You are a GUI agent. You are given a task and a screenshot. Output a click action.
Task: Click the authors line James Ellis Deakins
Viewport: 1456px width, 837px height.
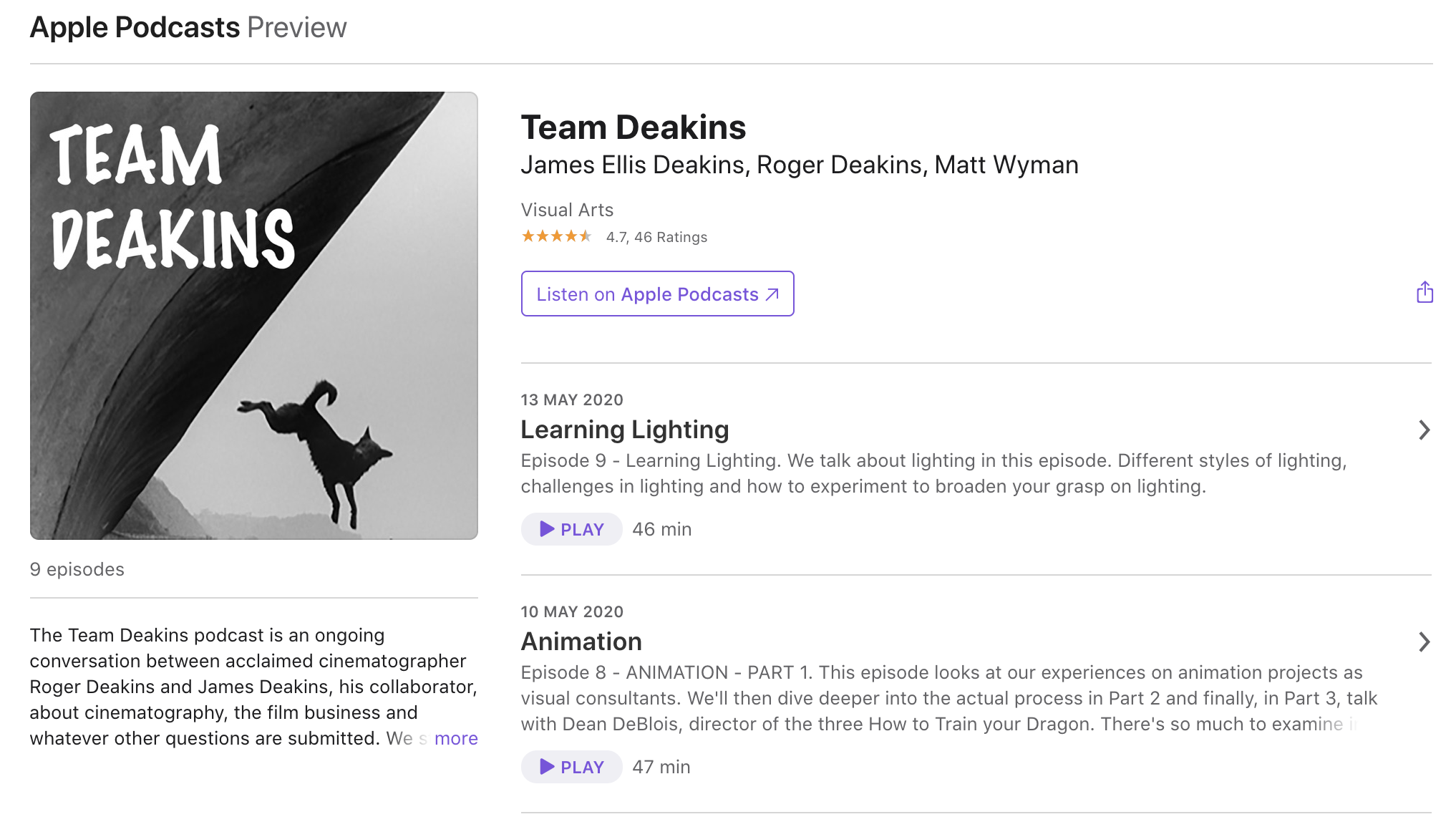point(800,165)
